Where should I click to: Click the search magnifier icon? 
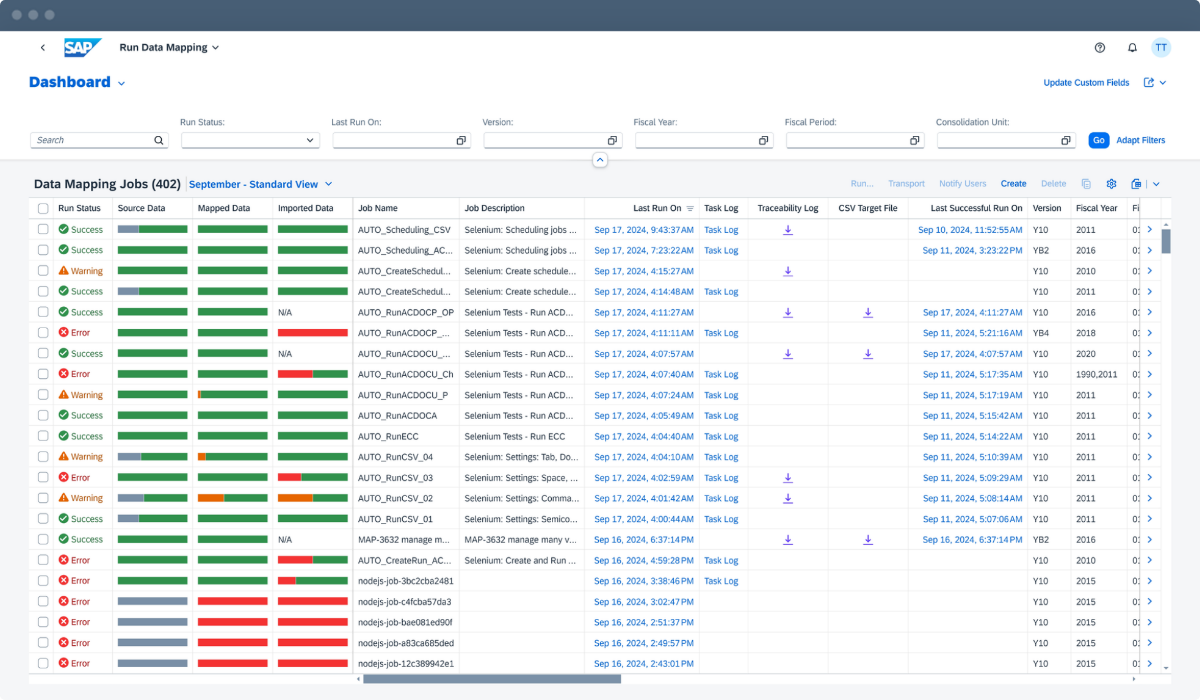[x=158, y=141]
